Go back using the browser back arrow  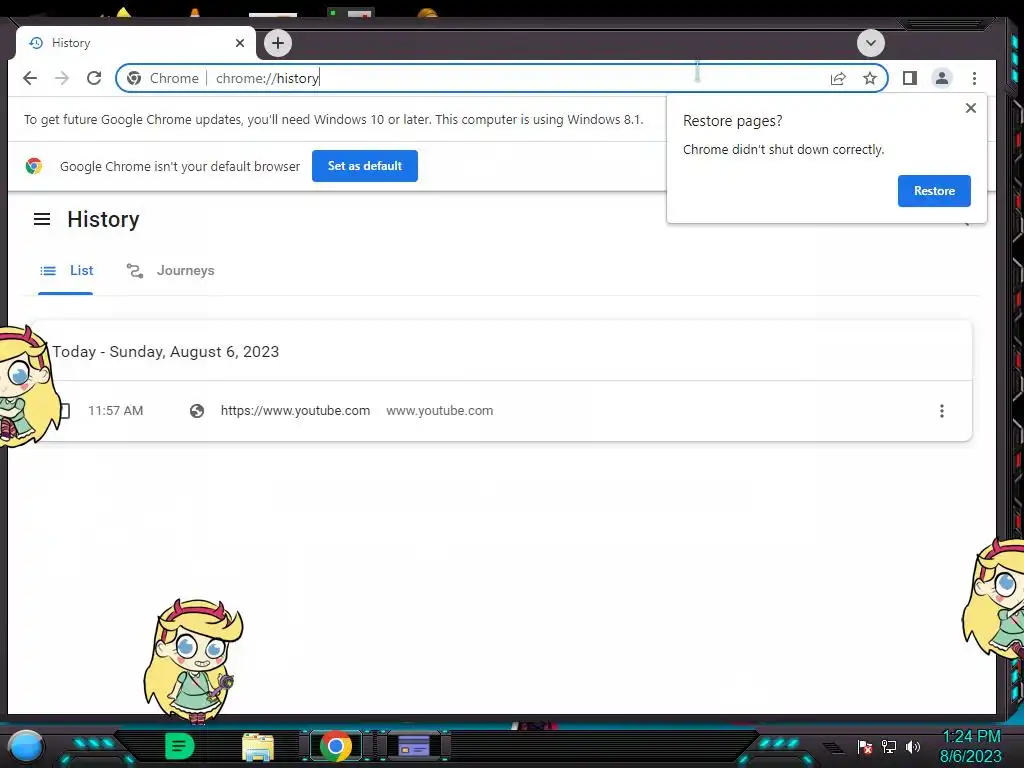point(30,78)
